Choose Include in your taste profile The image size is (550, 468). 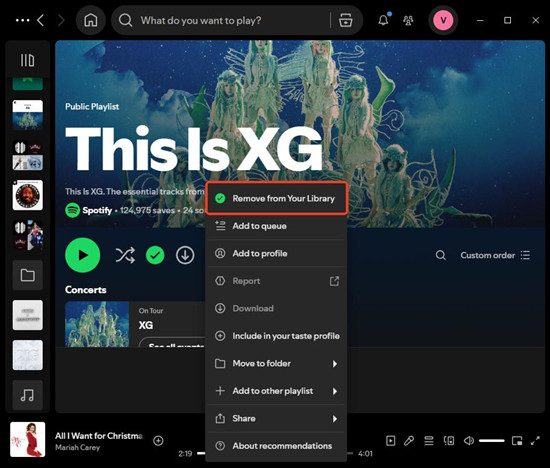(276, 336)
